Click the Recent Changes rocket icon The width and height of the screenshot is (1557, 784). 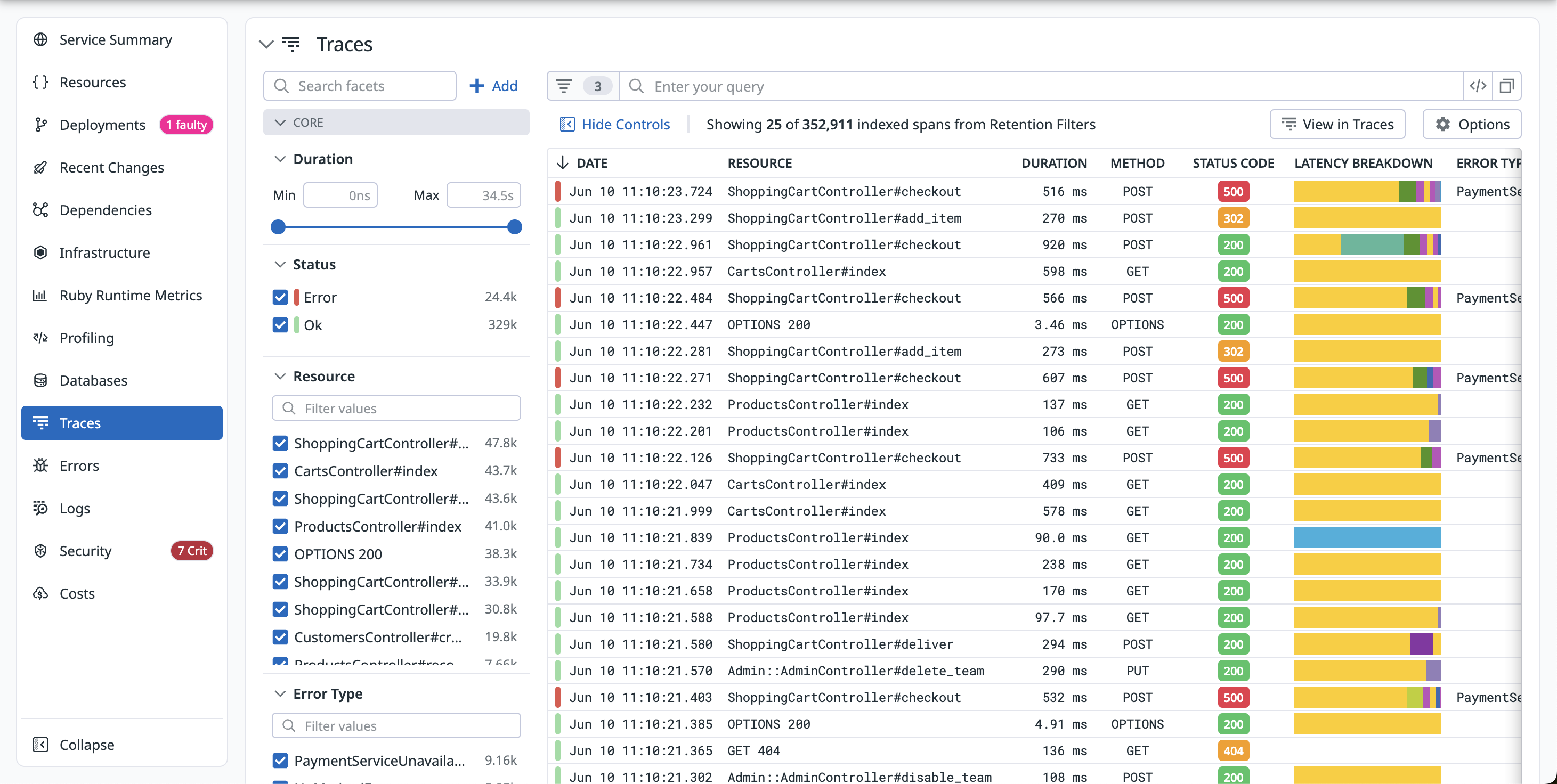pyautogui.click(x=40, y=167)
